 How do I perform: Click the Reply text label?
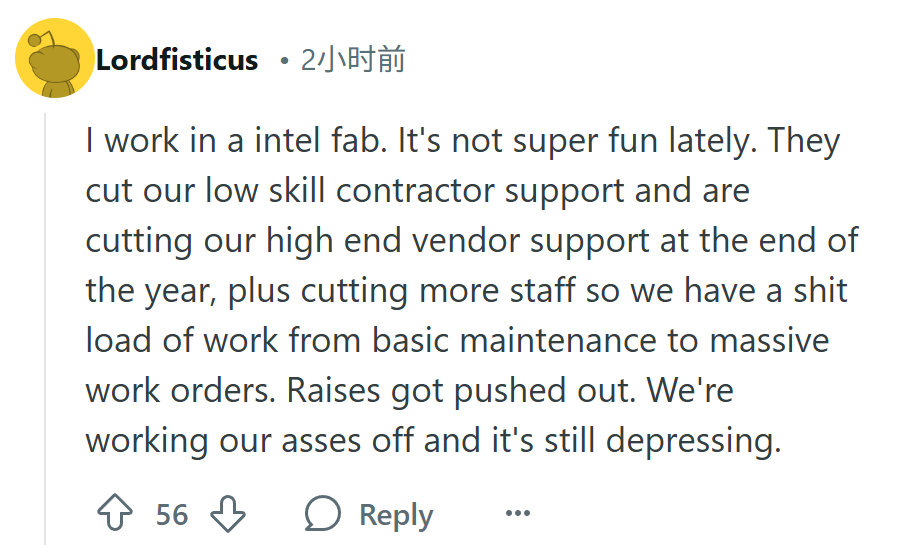tap(396, 515)
